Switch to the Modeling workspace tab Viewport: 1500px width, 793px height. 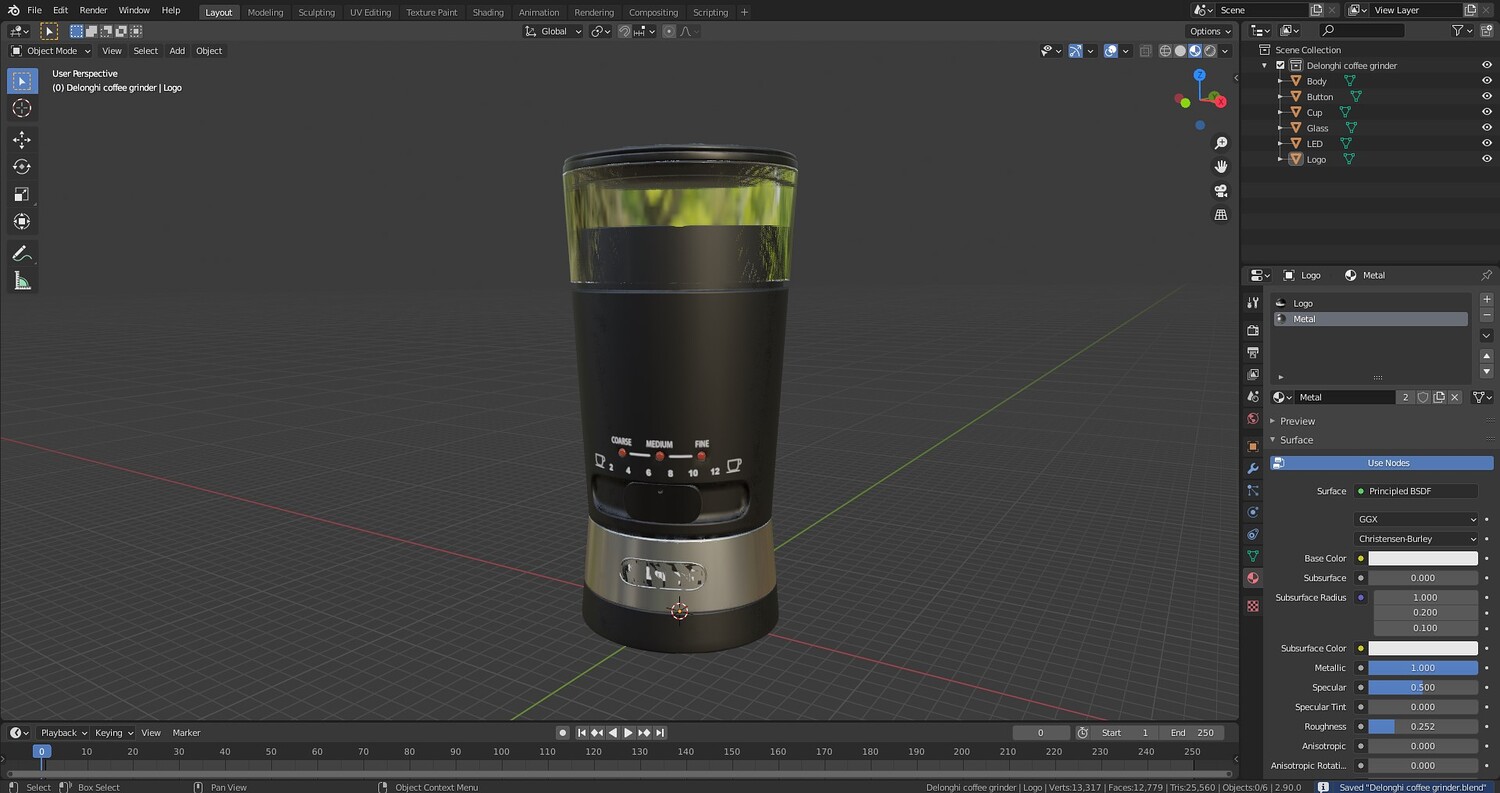click(x=265, y=12)
